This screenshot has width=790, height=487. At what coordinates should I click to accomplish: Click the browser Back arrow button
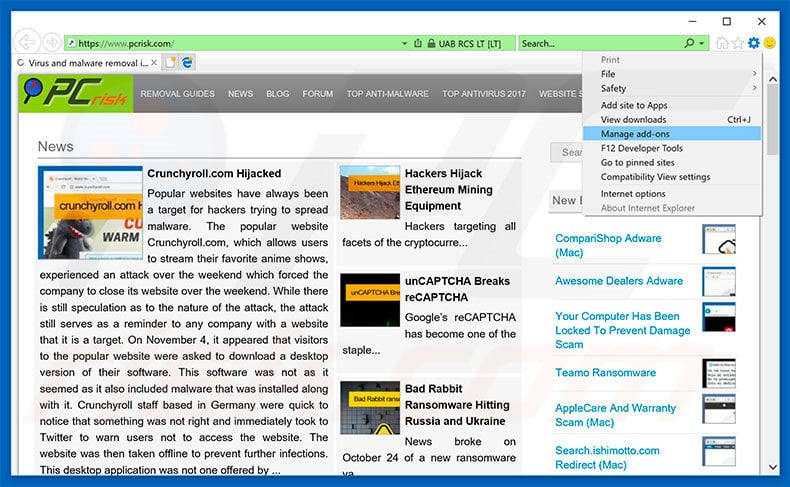click(x=27, y=42)
